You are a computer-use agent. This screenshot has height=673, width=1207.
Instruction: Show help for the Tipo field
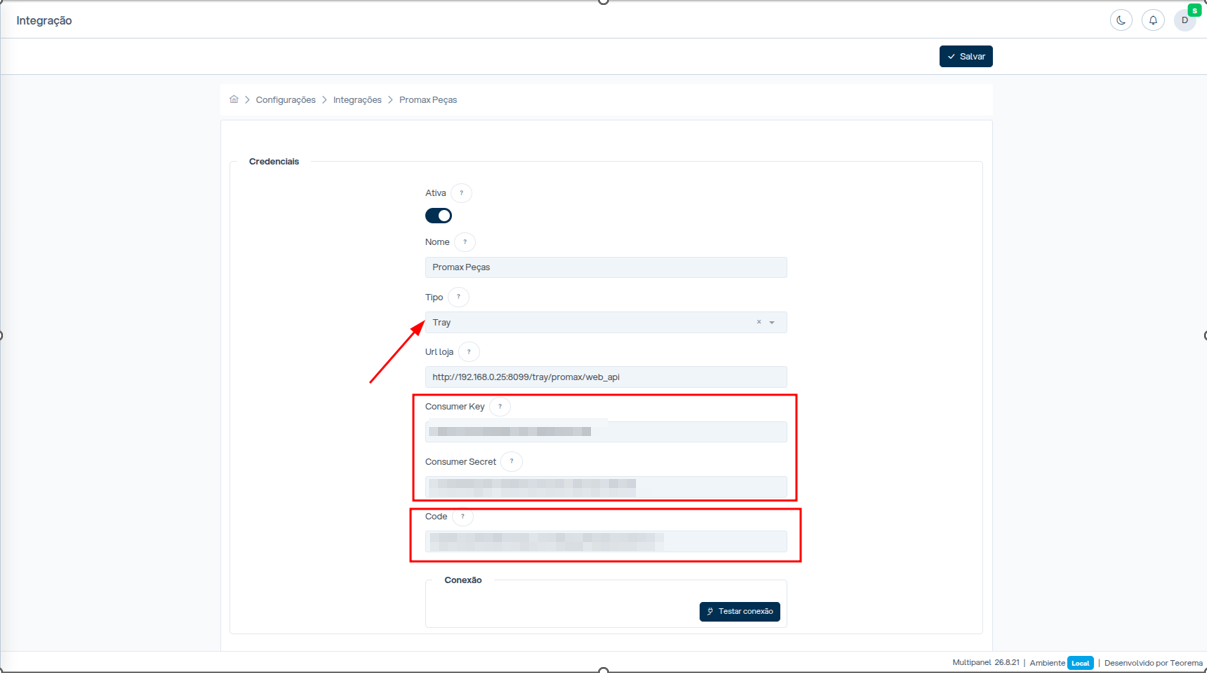(x=458, y=297)
